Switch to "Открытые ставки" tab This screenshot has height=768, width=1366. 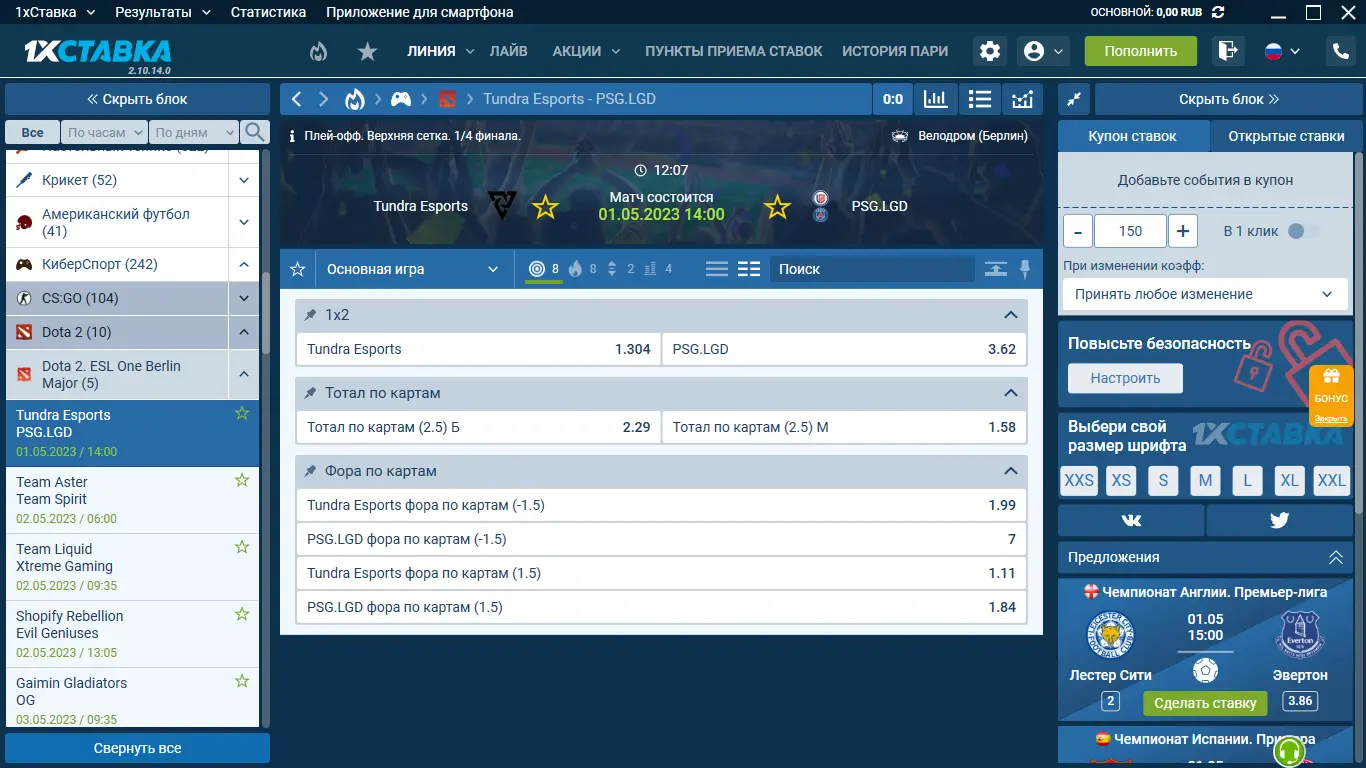tap(1285, 136)
